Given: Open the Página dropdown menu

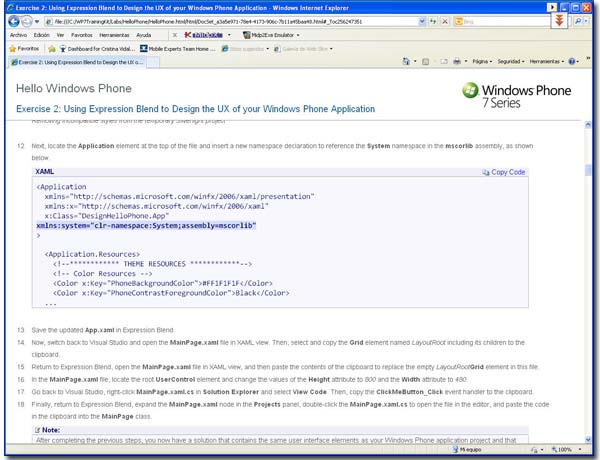Looking at the screenshot, I should [x=482, y=61].
